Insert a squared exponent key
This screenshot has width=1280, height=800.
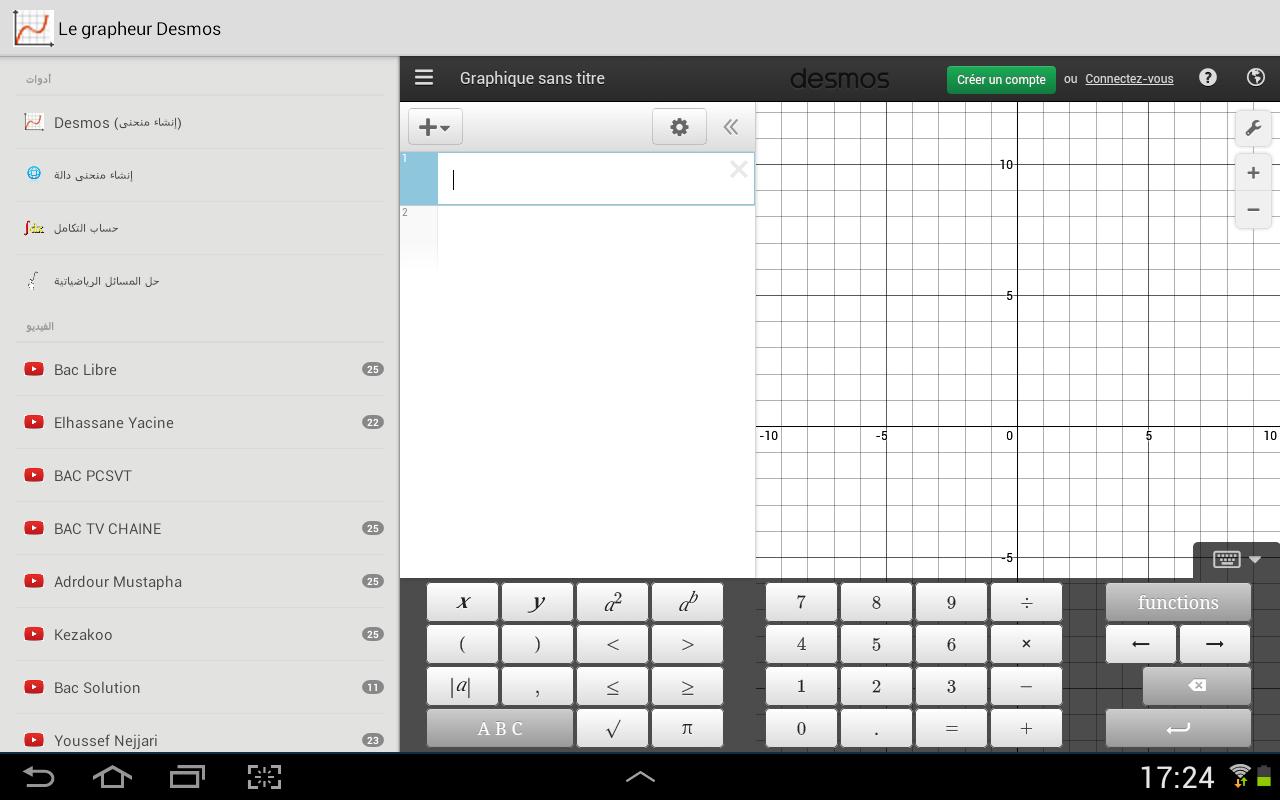(612, 602)
